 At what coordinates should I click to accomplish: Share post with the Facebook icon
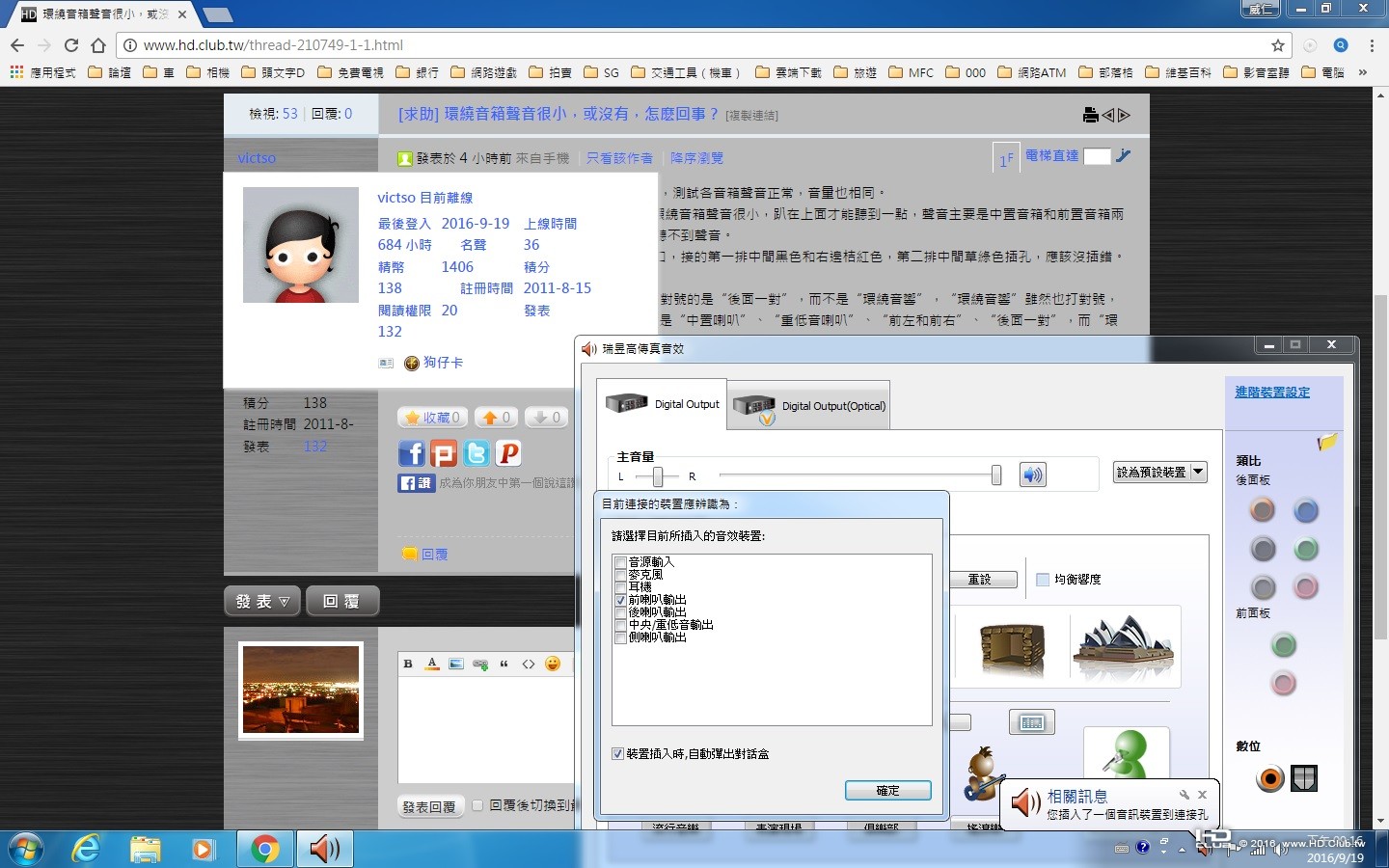[x=412, y=453]
